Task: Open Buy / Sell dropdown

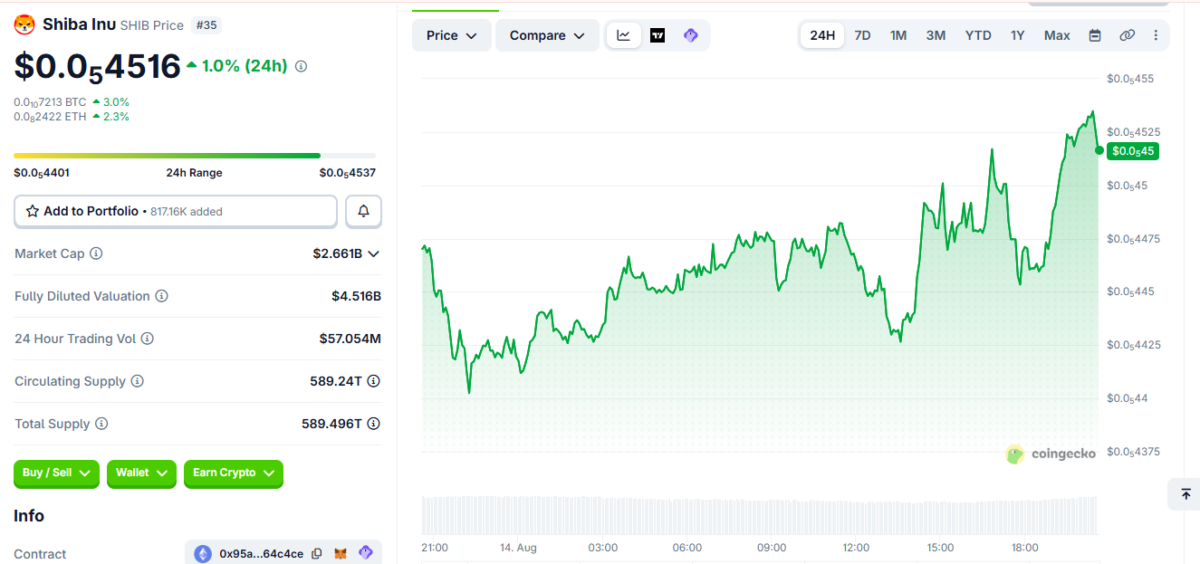Action: pos(57,473)
